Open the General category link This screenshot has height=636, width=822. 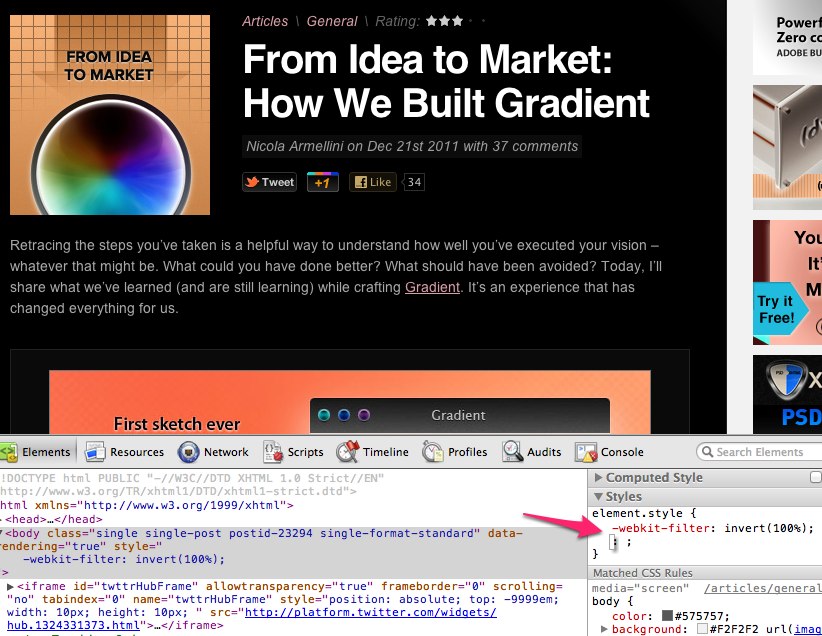pyautogui.click(x=332, y=21)
